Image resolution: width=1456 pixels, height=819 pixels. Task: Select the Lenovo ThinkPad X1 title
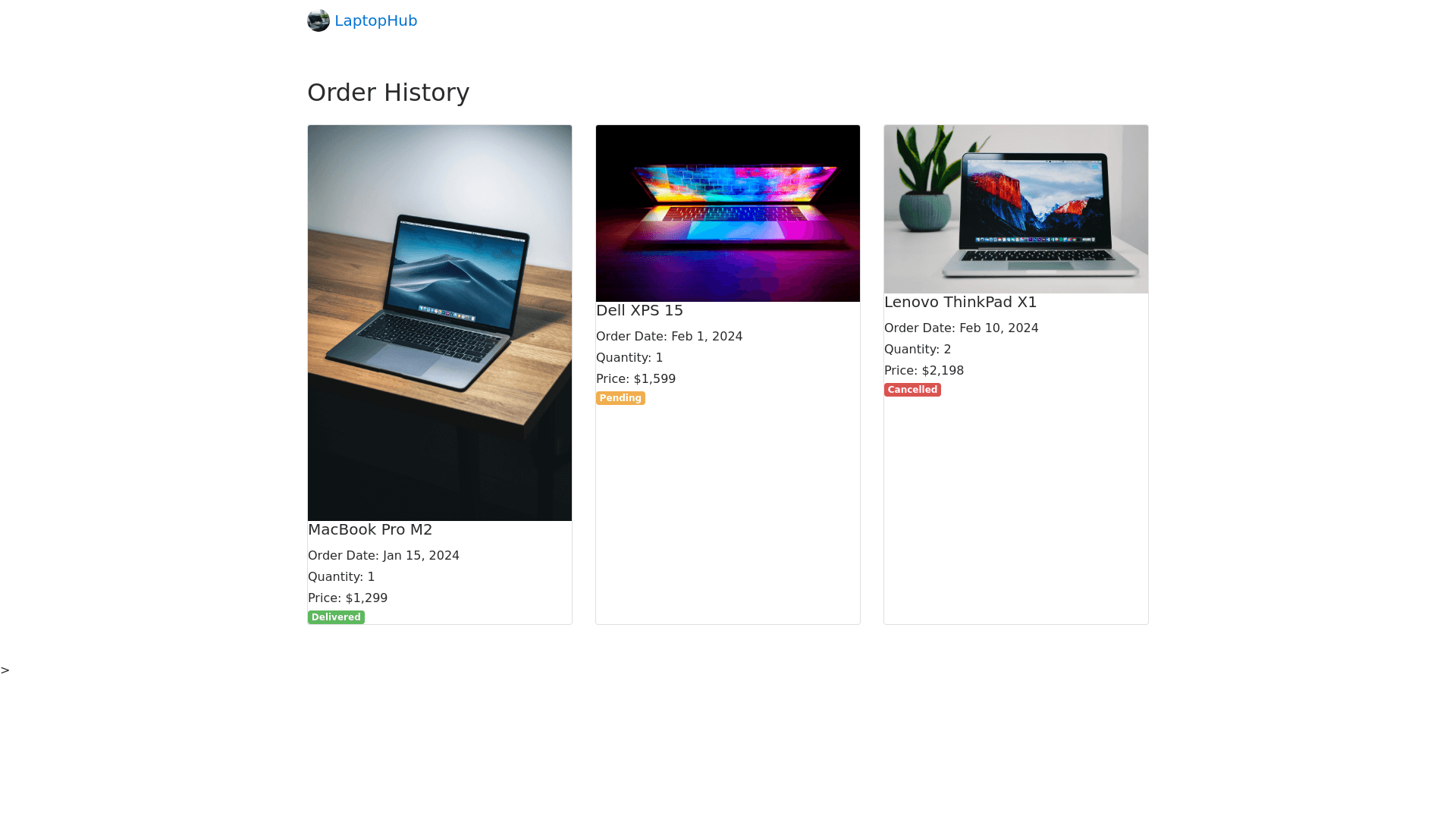tap(960, 303)
